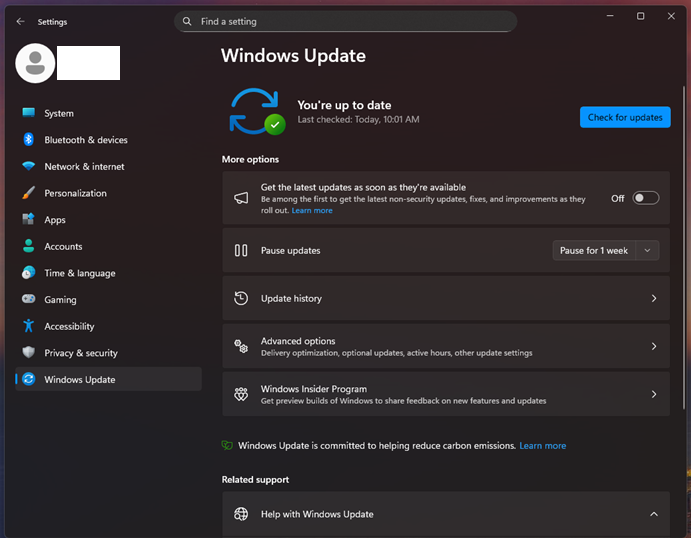
Task: Select Windows Update in sidebar
Action: pos(108,379)
